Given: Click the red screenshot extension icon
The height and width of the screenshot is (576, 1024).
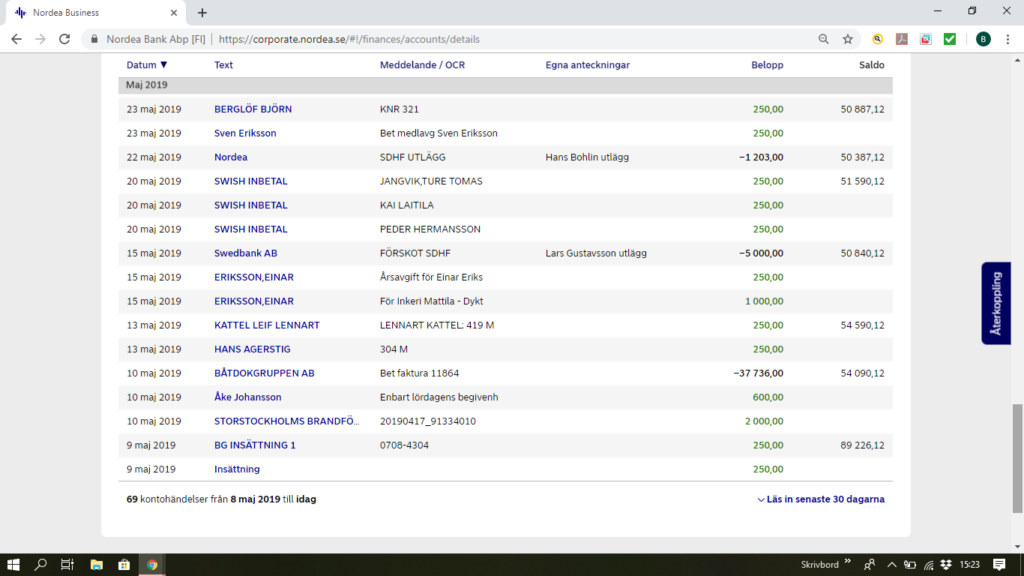Looking at the screenshot, I should pos(926,39).
